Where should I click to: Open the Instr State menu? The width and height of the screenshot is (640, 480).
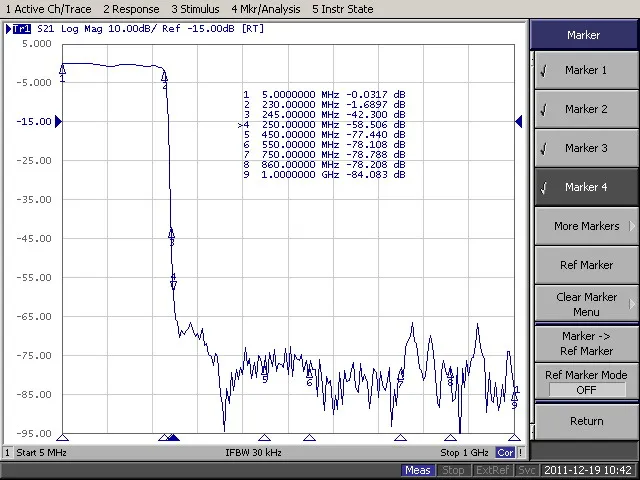(342, 9)
